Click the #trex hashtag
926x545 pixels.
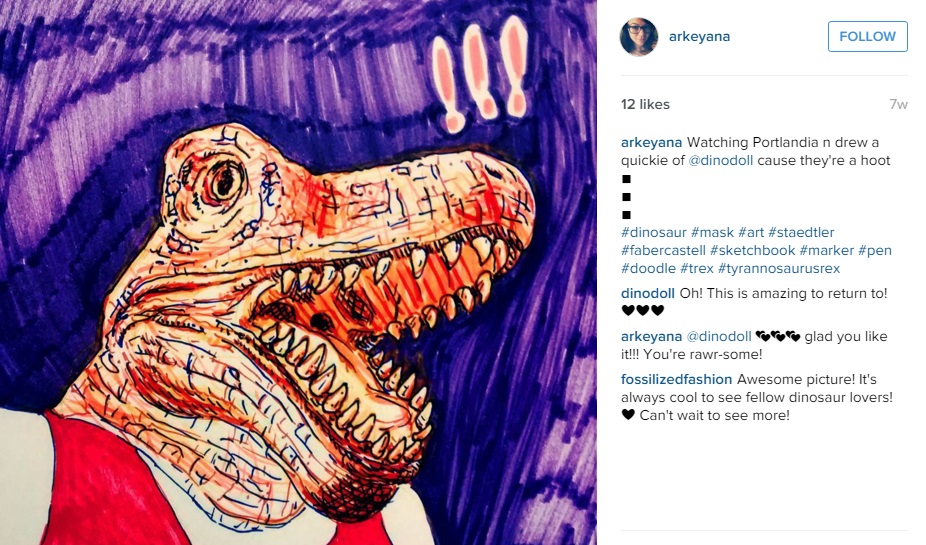click(x=697, y=269)
